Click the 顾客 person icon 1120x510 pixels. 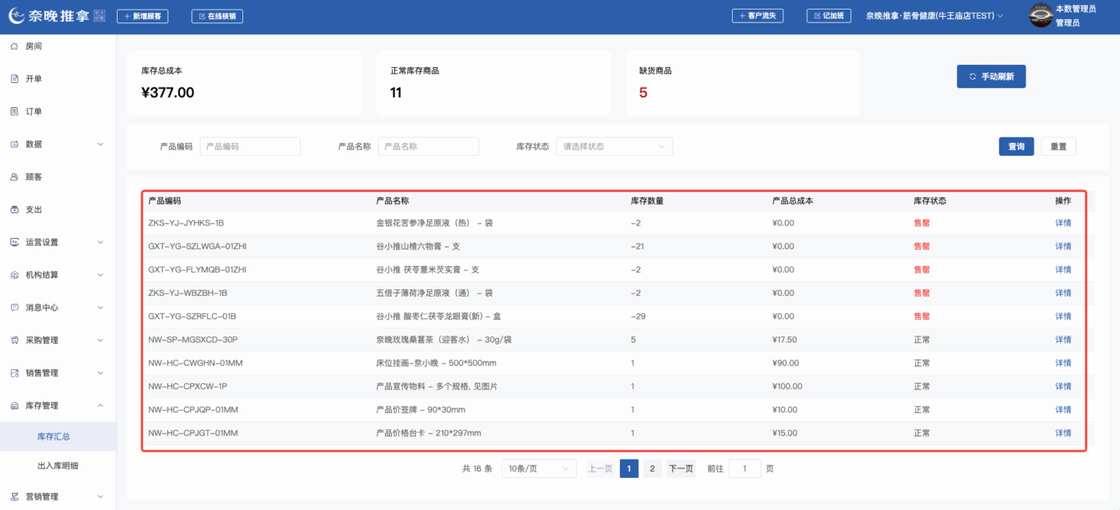pos(14,176)
